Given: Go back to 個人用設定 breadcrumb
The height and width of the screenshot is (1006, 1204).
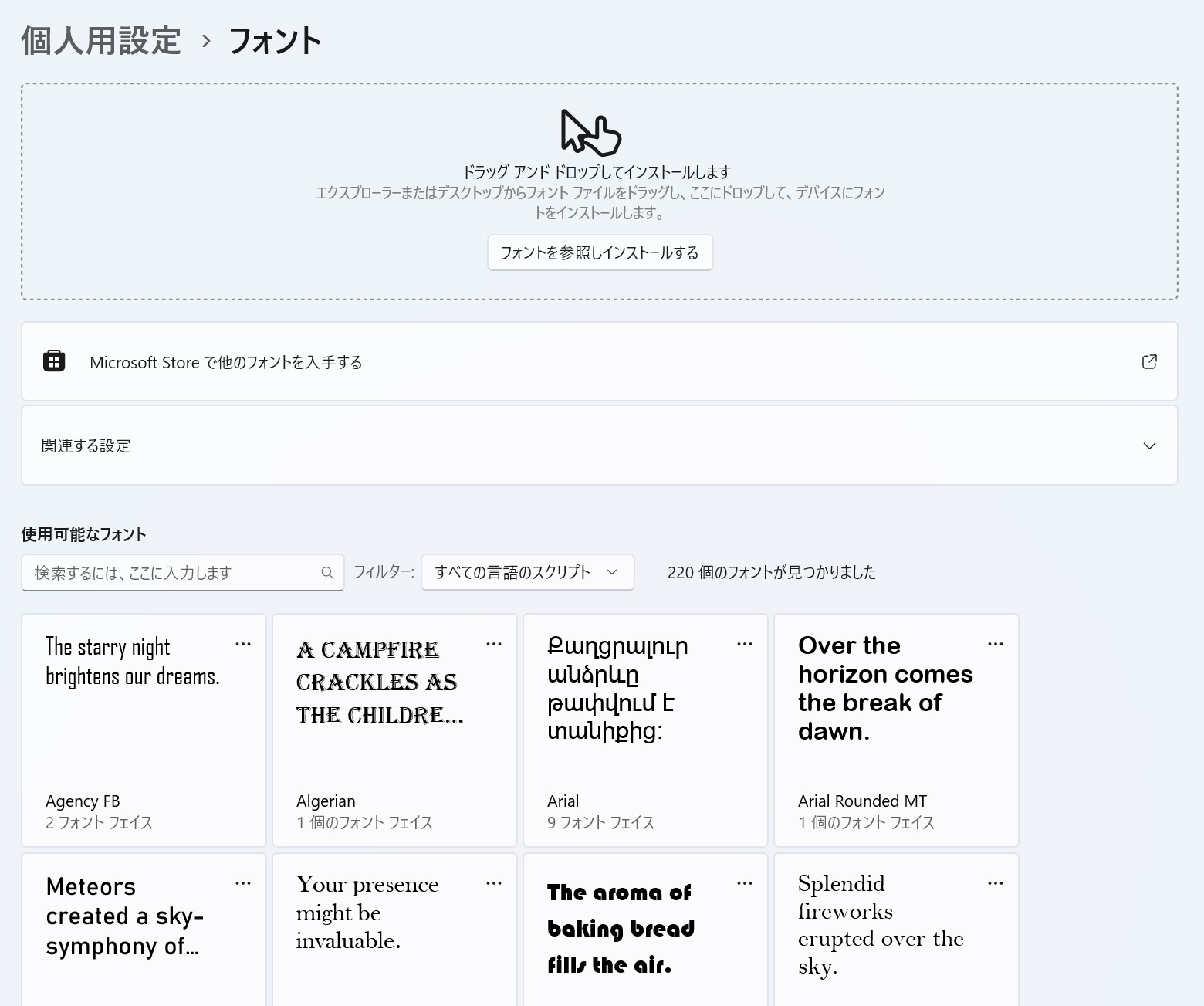Looking at the screenshot, I should (100, 40).
